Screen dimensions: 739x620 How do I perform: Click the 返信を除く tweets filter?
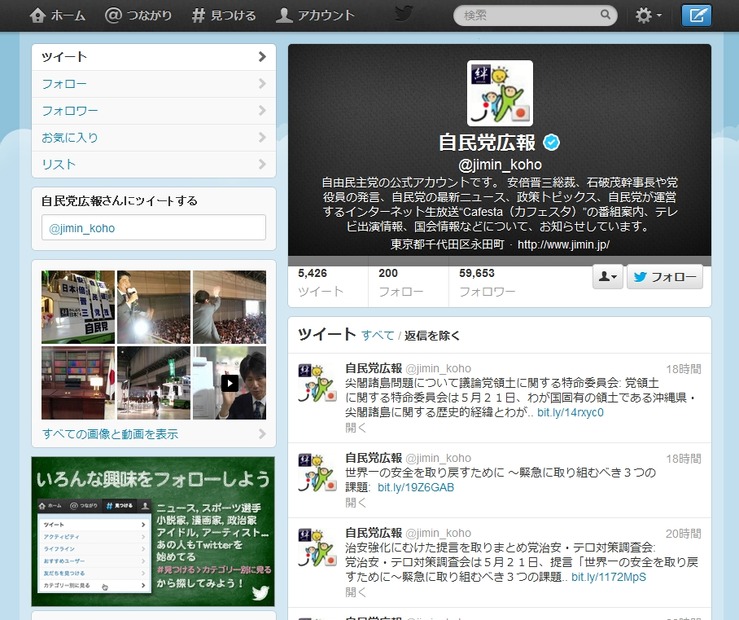tap(432, 335)
